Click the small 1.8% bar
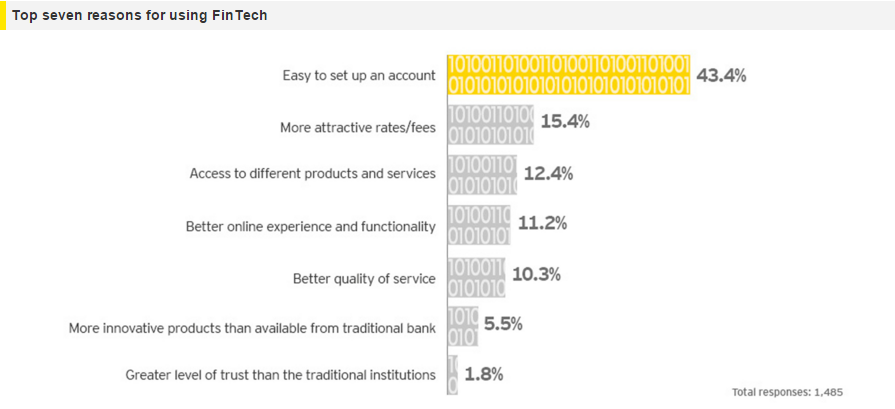Image resolution: width=895 pixels, height=409 pixels. click(453, 375)
